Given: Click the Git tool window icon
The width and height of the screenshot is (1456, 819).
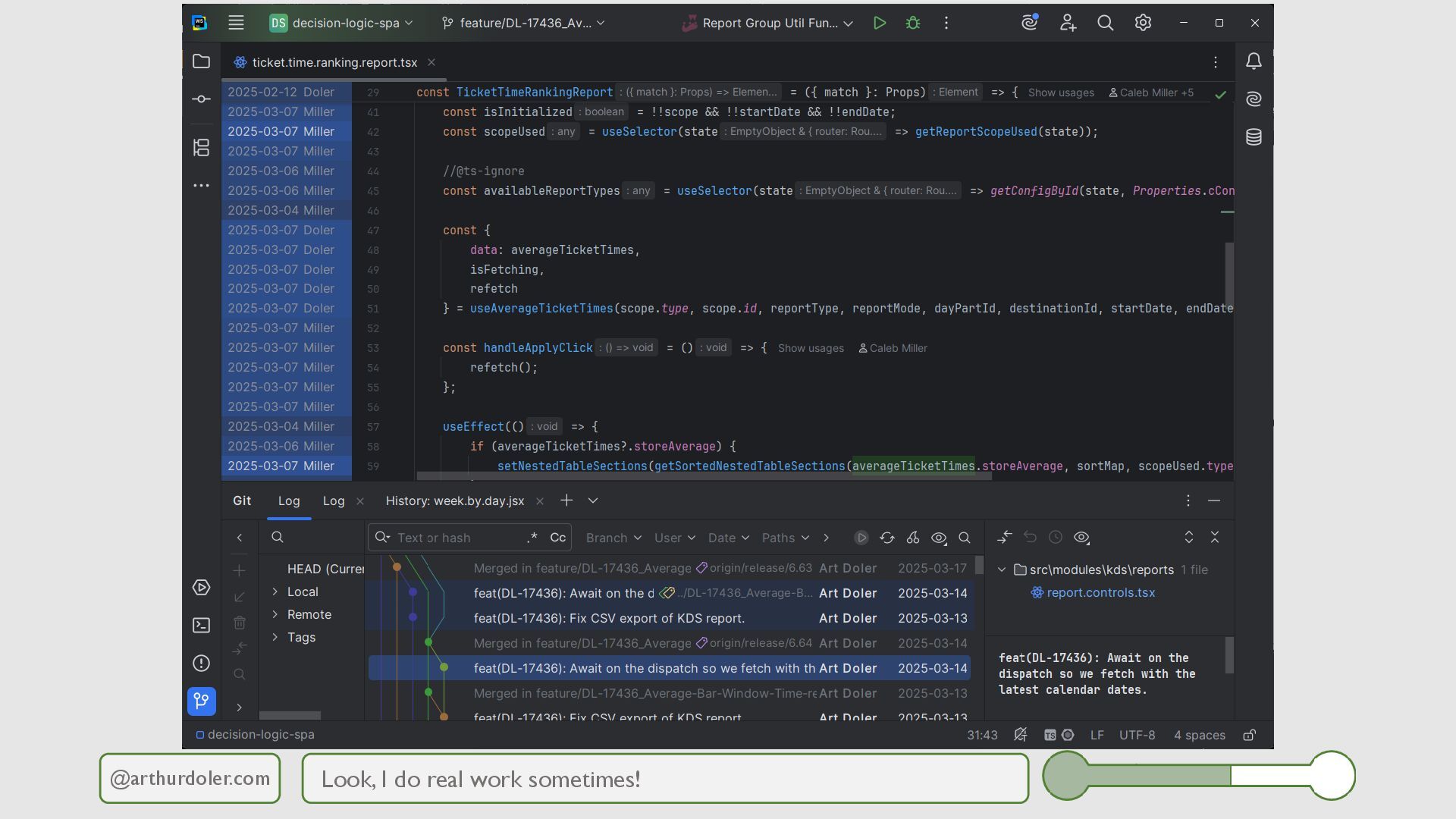Looking at the screenshot, I should tap(201, 701).
